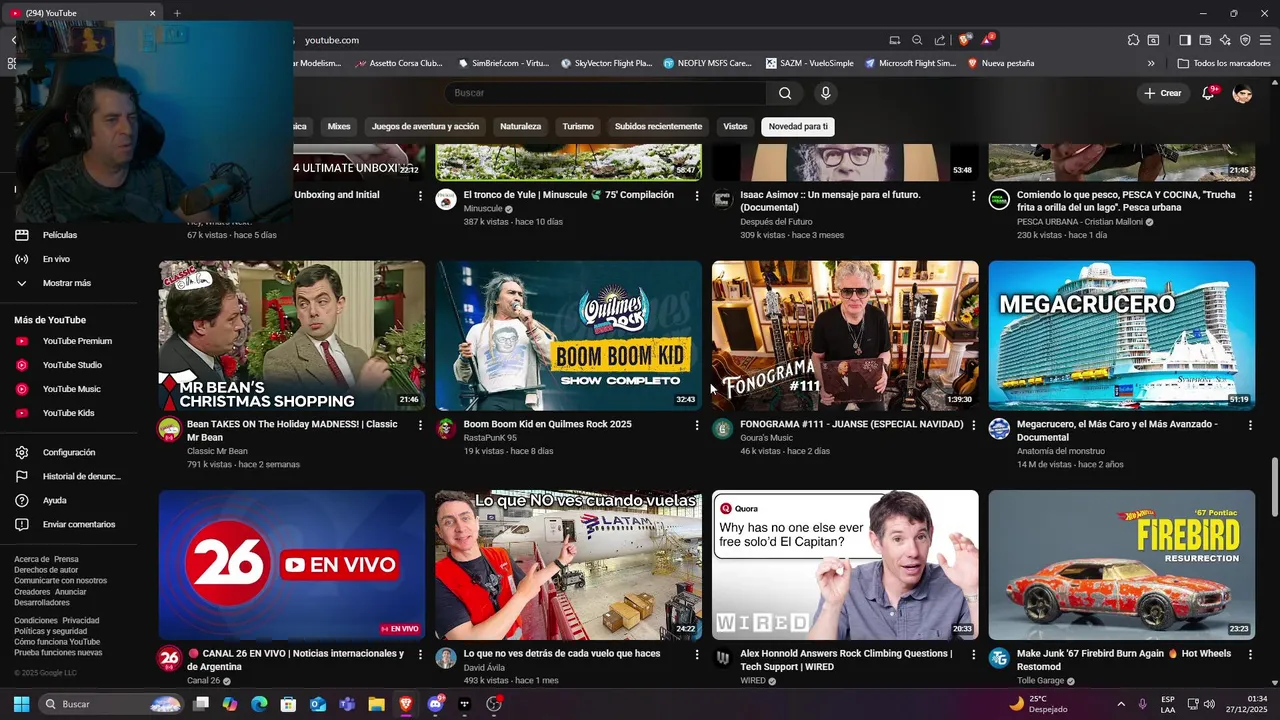This screenshot has height=720, width=1280.
Task: Select Juegos de aventura y acción chip
Action: (x=425, y=127)
